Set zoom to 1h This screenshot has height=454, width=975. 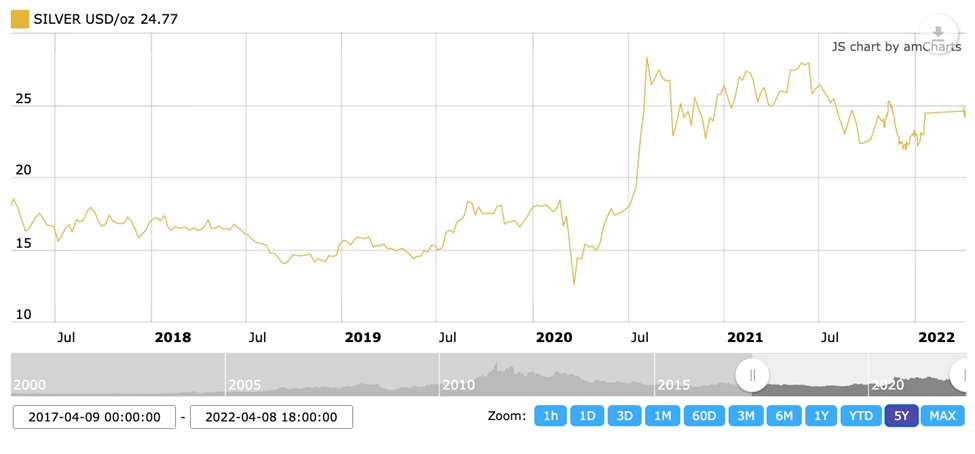[x=550, y=416]
